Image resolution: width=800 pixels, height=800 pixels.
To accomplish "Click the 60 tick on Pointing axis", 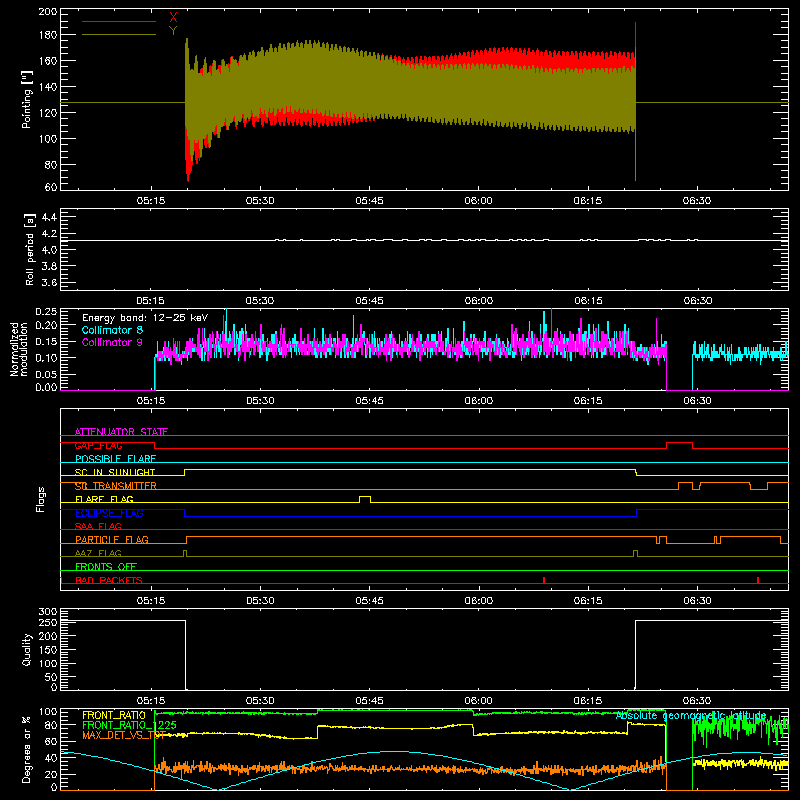I will pos(51,187).
